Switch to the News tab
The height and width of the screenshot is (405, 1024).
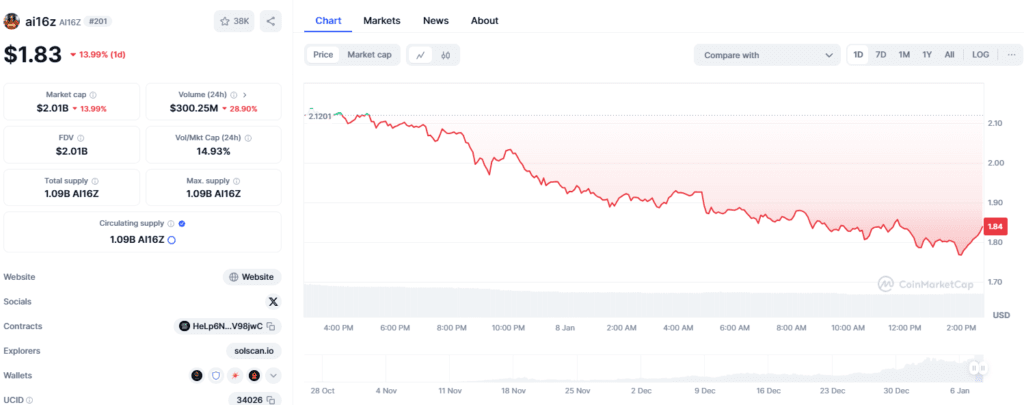(436, 20)
